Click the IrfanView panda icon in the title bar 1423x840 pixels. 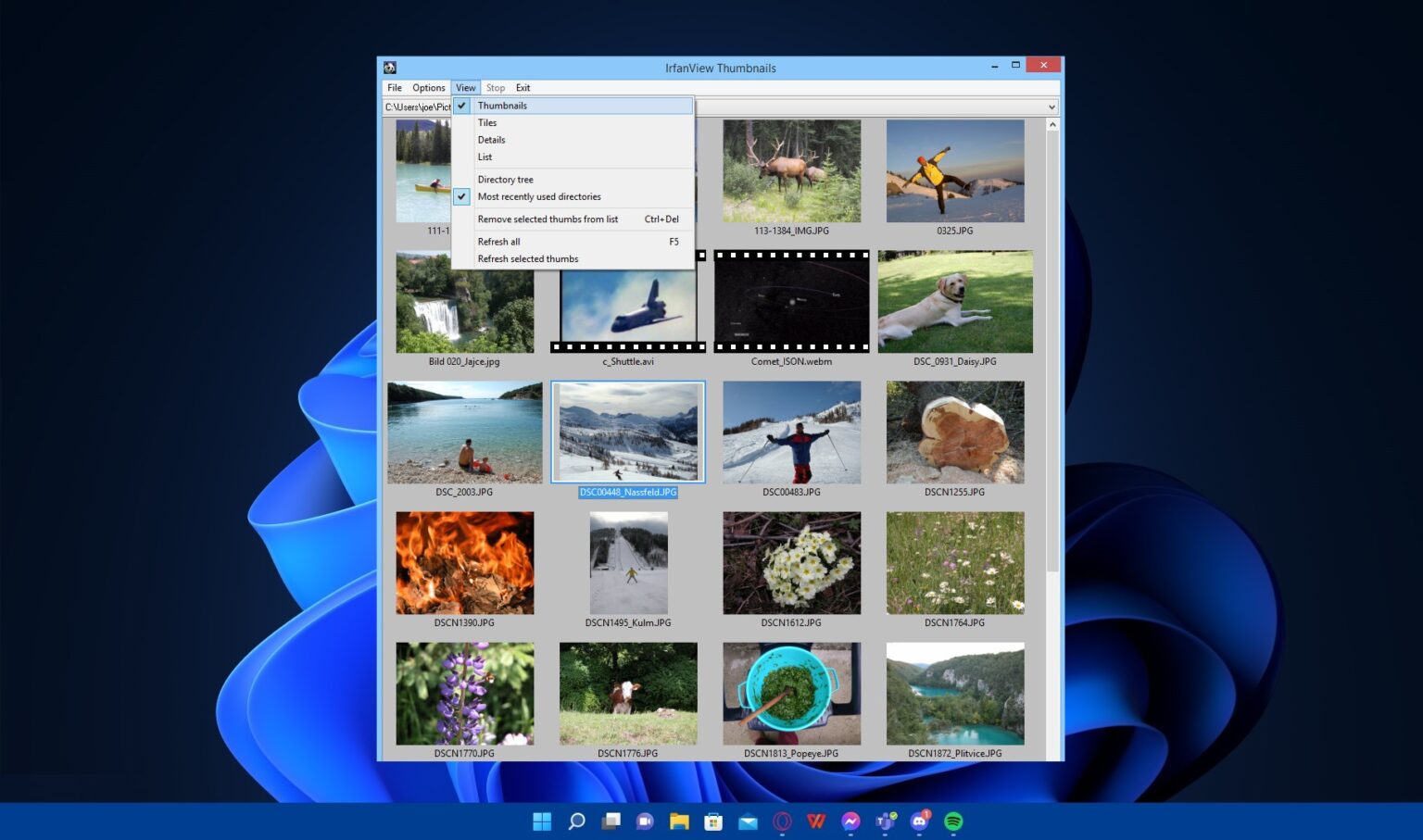point(388,67)
